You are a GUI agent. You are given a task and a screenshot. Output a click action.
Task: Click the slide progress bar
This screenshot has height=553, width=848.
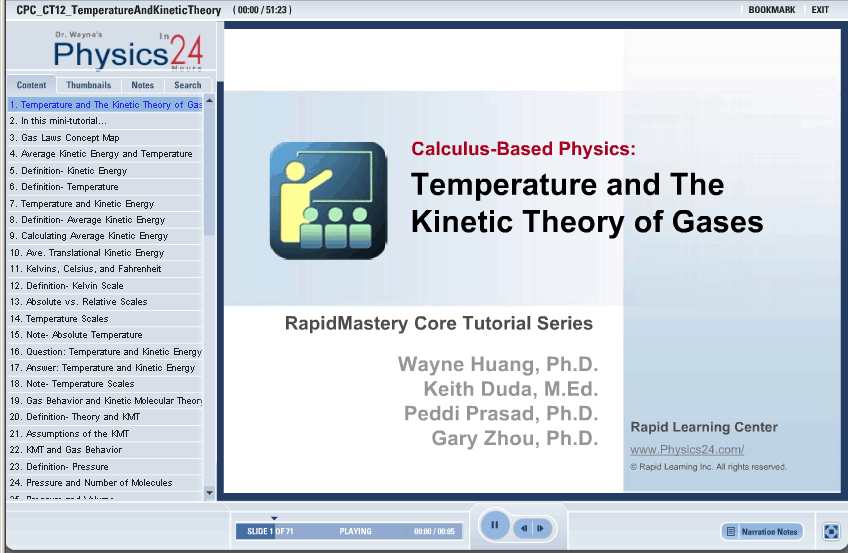pos(348,532)
